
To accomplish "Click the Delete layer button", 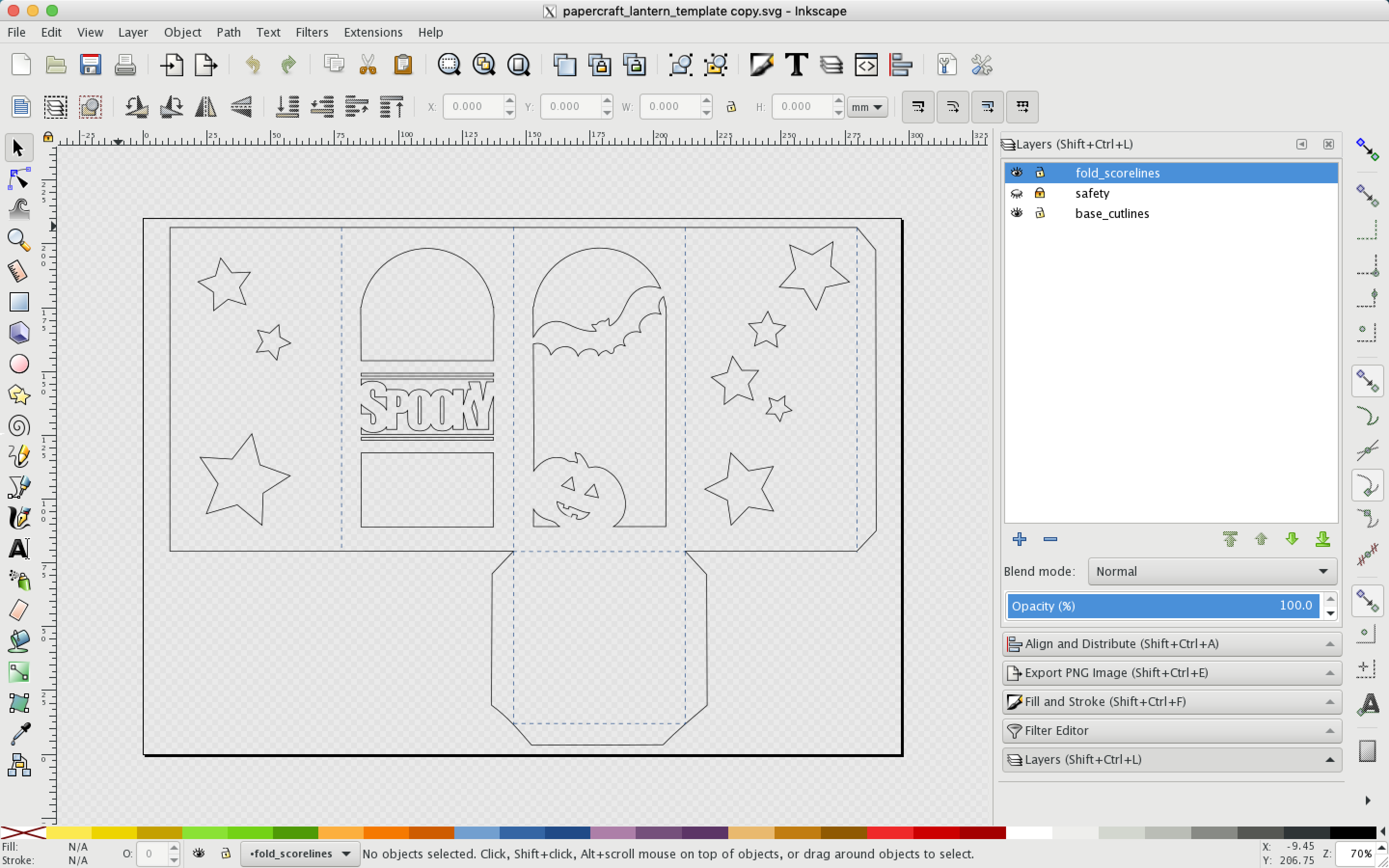I will (1050, 540).
